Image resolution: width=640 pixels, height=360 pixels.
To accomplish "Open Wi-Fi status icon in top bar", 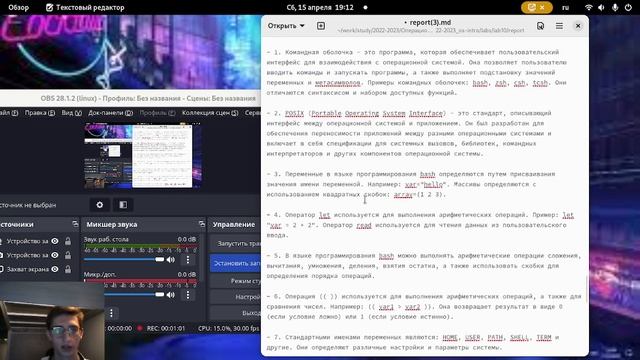I will (x=588, y=7).
